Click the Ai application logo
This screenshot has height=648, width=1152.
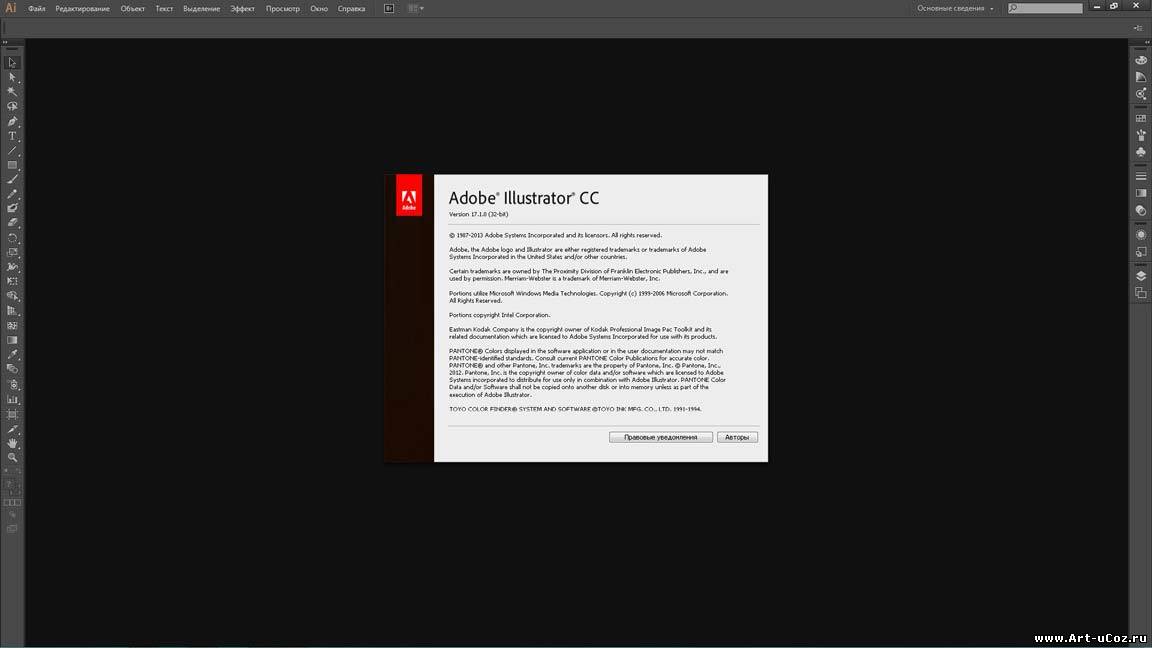[x=10, y=8]
